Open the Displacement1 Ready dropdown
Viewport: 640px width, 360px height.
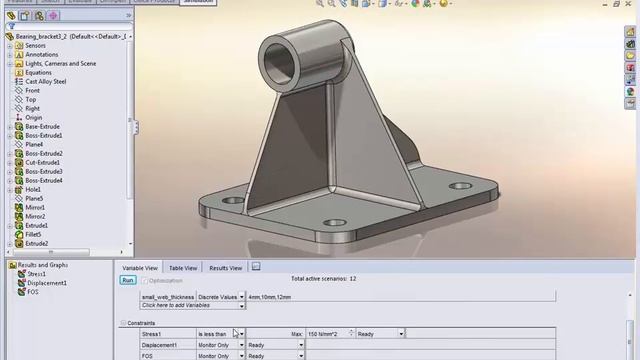coord(301,345)
